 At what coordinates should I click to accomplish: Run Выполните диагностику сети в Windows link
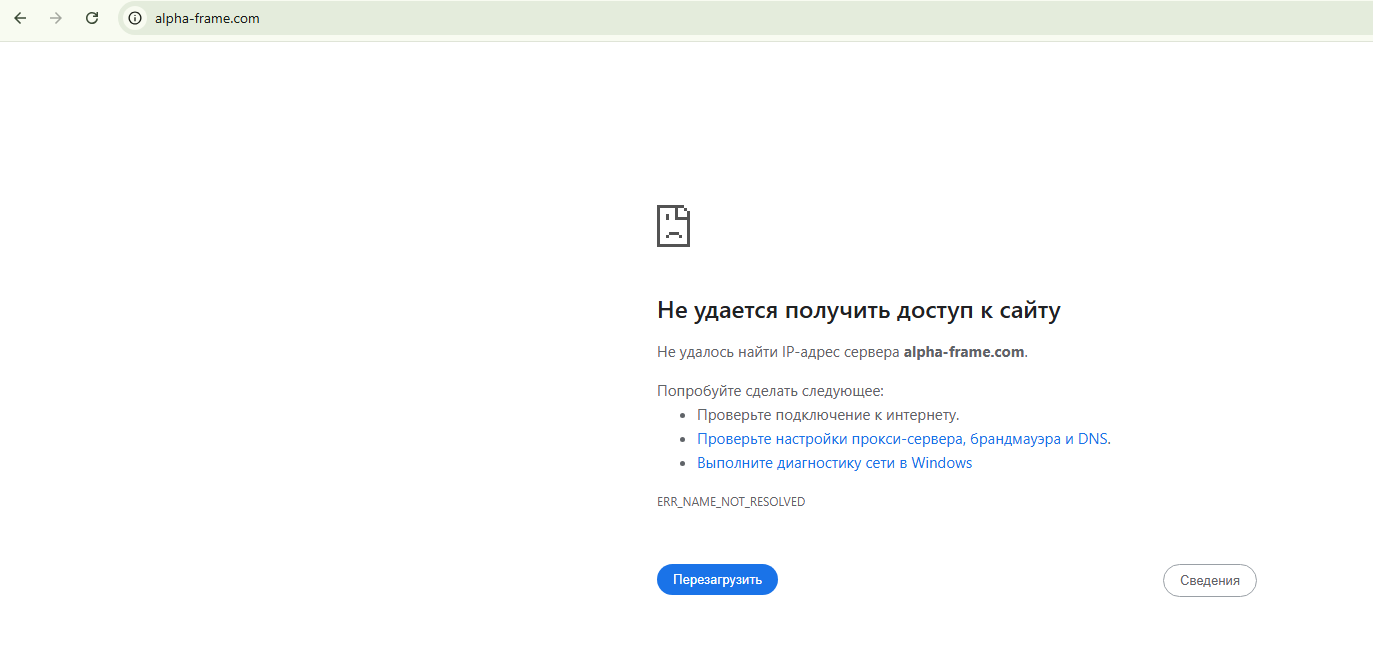click(x=834, y=463)
